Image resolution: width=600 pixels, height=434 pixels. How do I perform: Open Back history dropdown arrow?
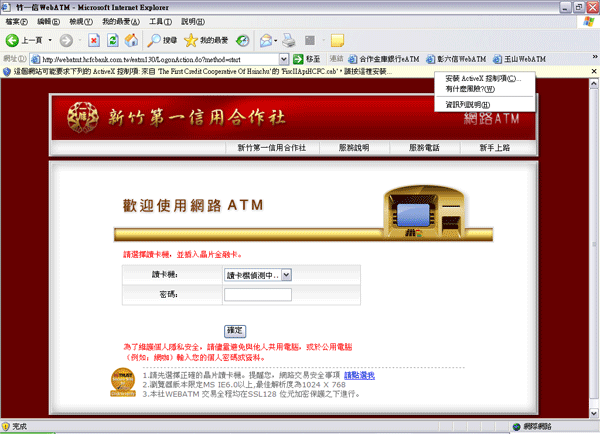point(50,40)
